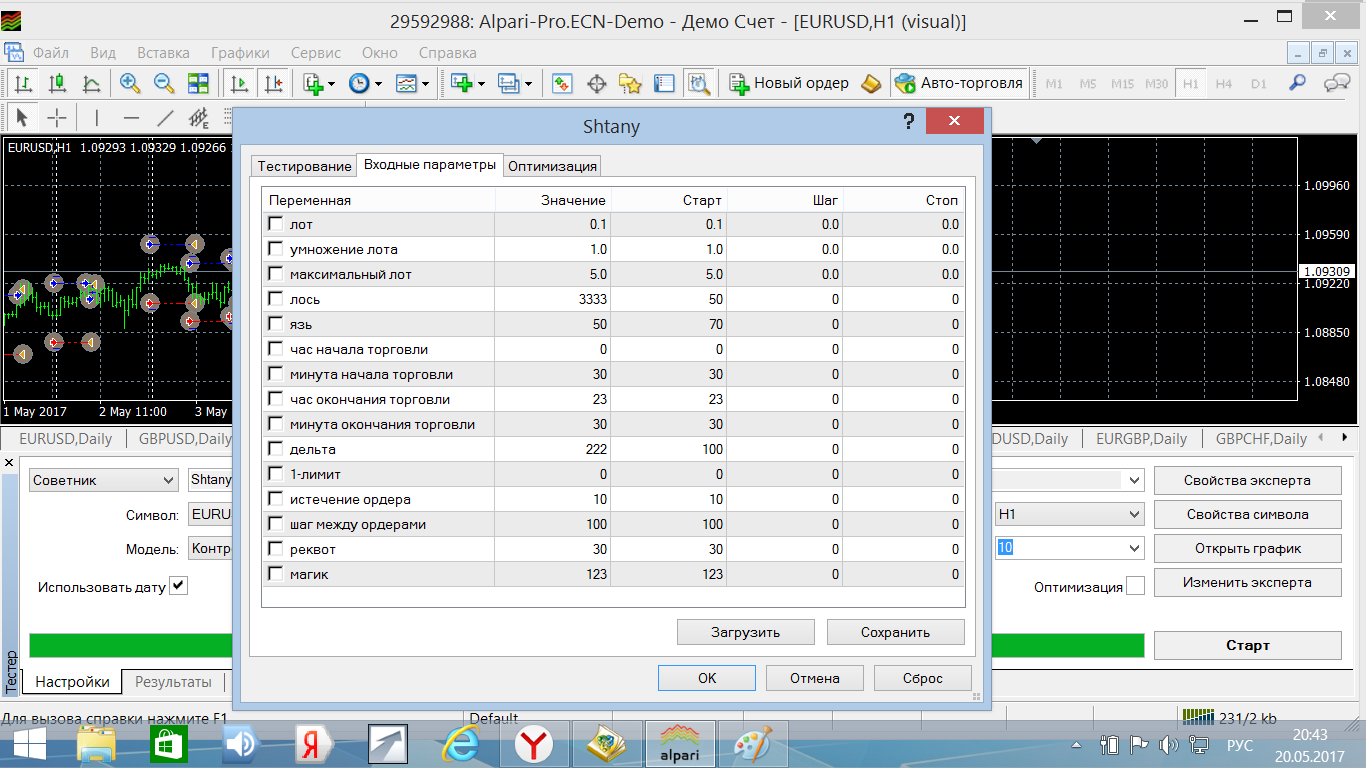Open Paint from the taskbar
The height and width of the screenshot is (768, 1366).
coord(751,745)
